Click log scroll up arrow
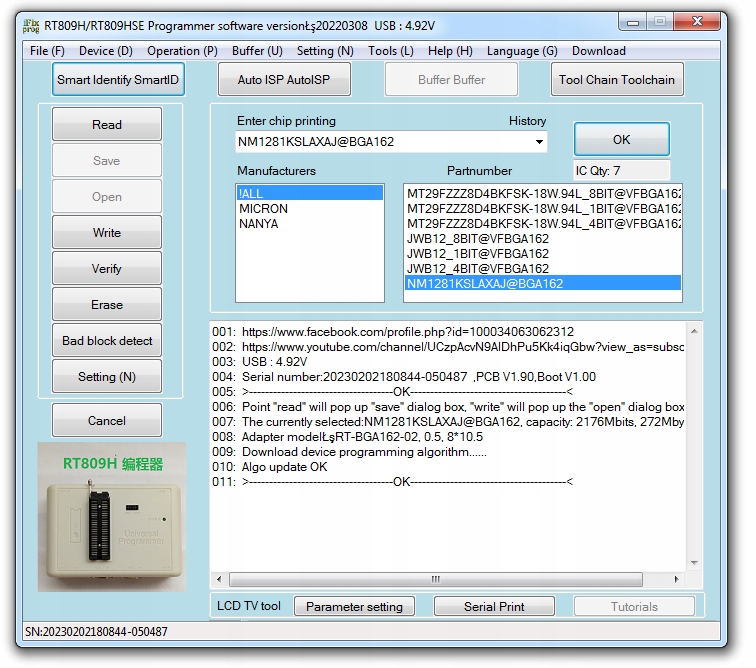Viewport: 756px width, 668px height. coord(694,331)
